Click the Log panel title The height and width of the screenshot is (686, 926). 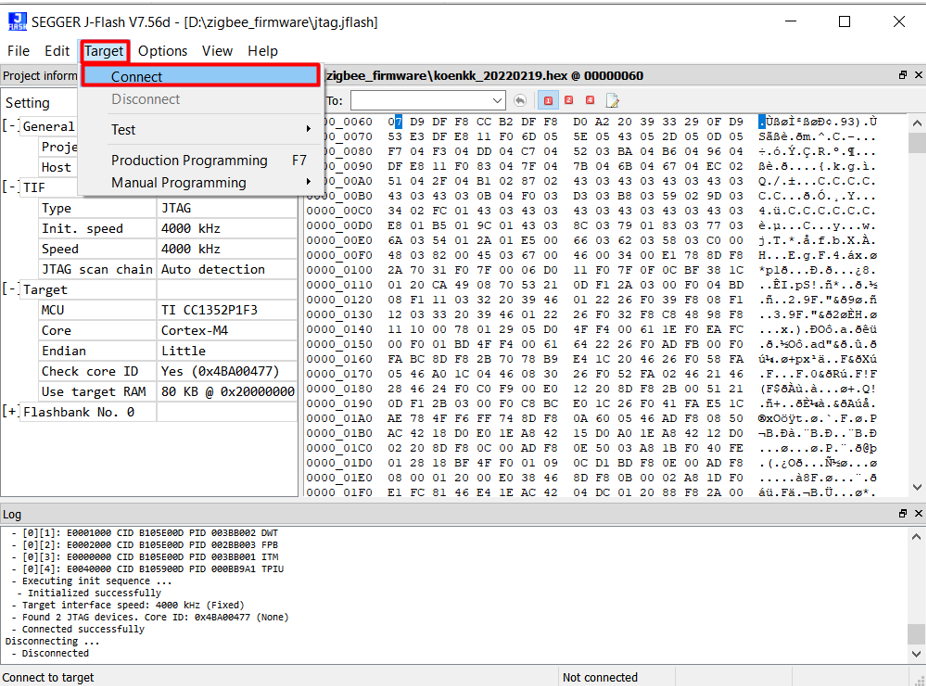[12, 514]
